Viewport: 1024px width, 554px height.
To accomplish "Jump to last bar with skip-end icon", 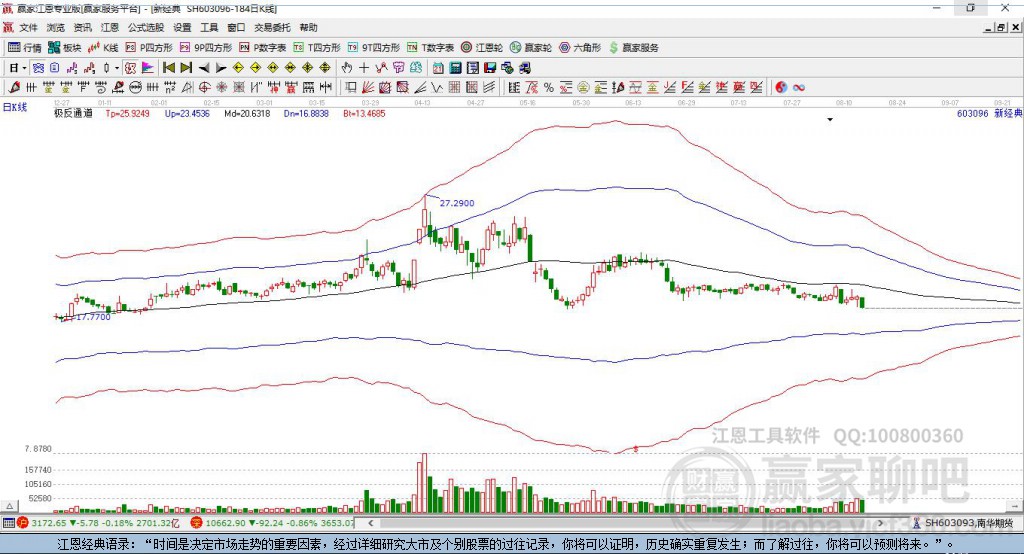I will (186, 68).
